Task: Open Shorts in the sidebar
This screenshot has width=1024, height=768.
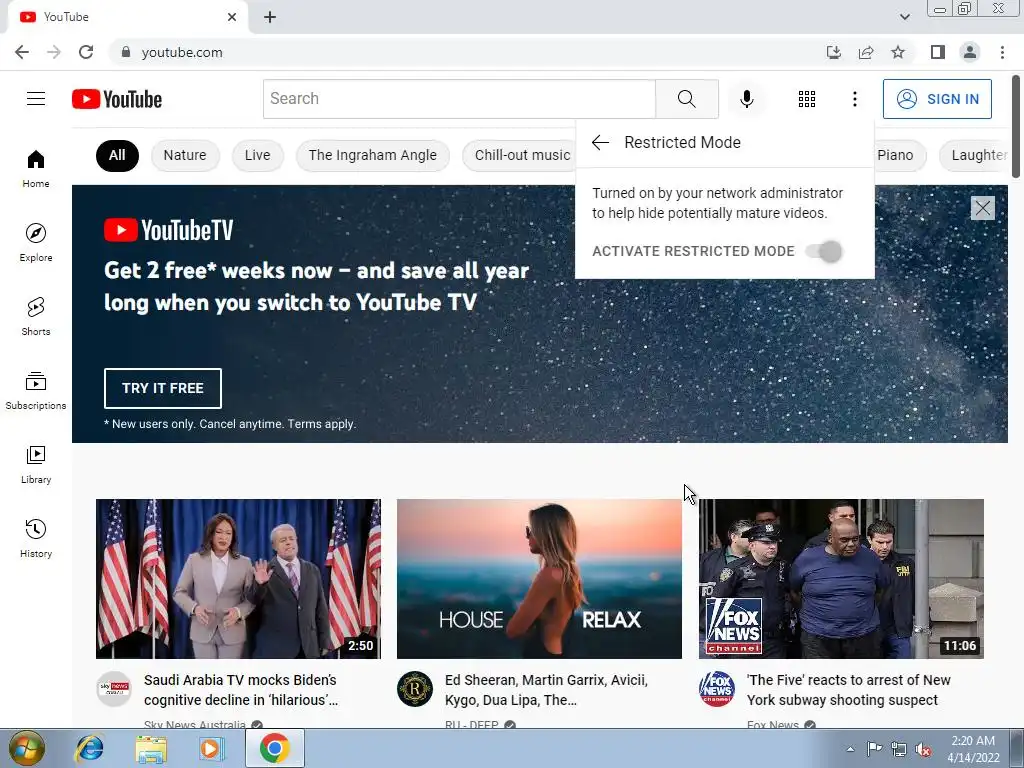Action: point(36,316)
